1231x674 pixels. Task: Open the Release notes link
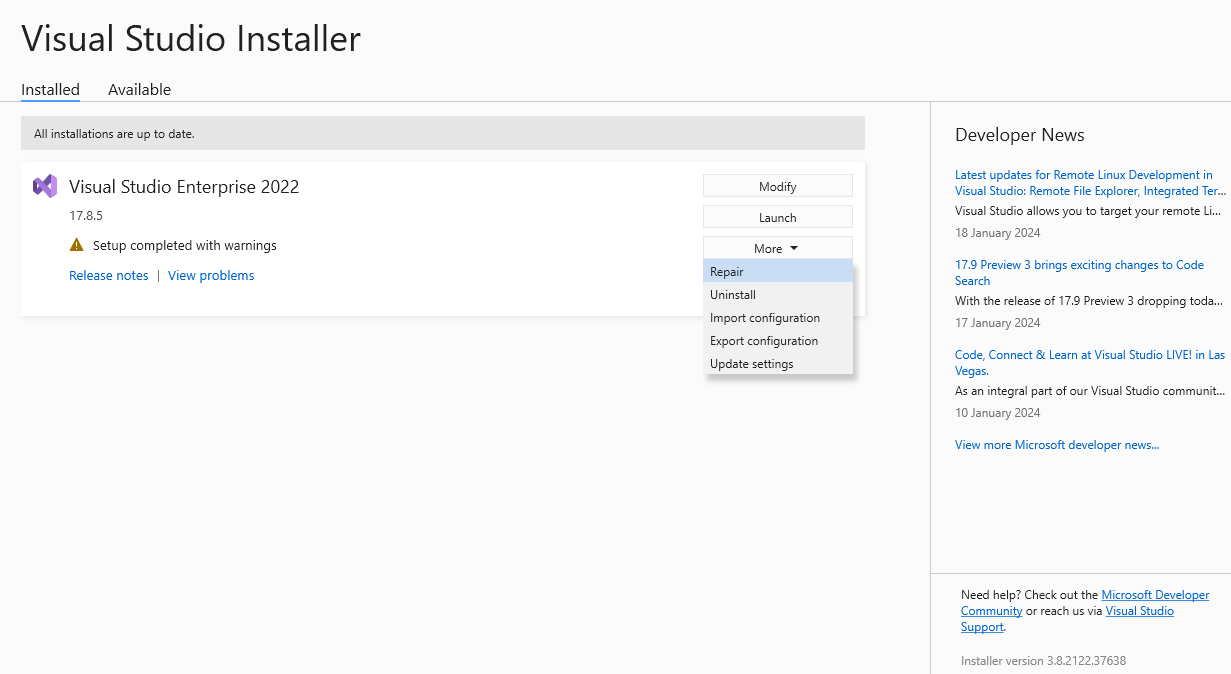109,275
